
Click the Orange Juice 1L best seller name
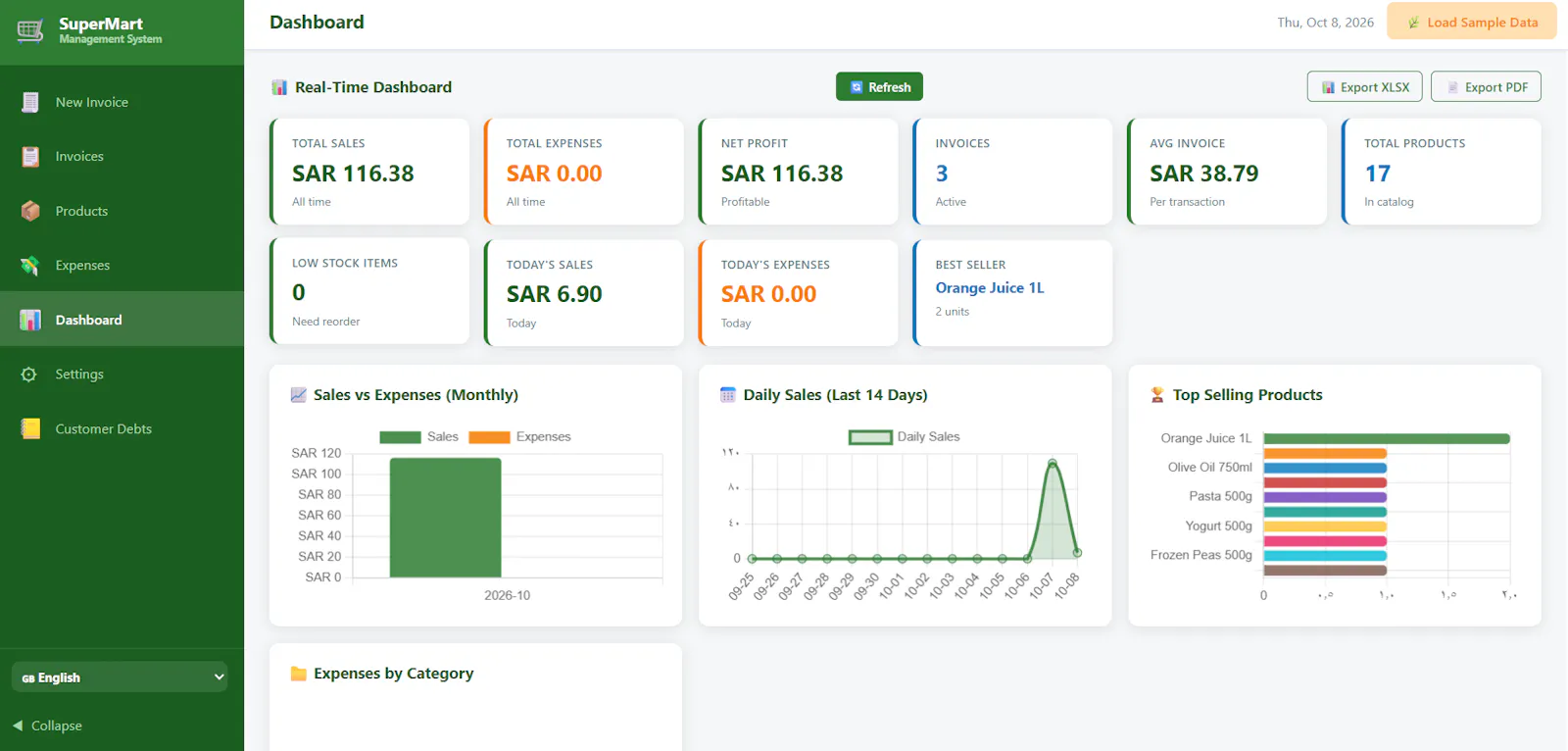990,287
